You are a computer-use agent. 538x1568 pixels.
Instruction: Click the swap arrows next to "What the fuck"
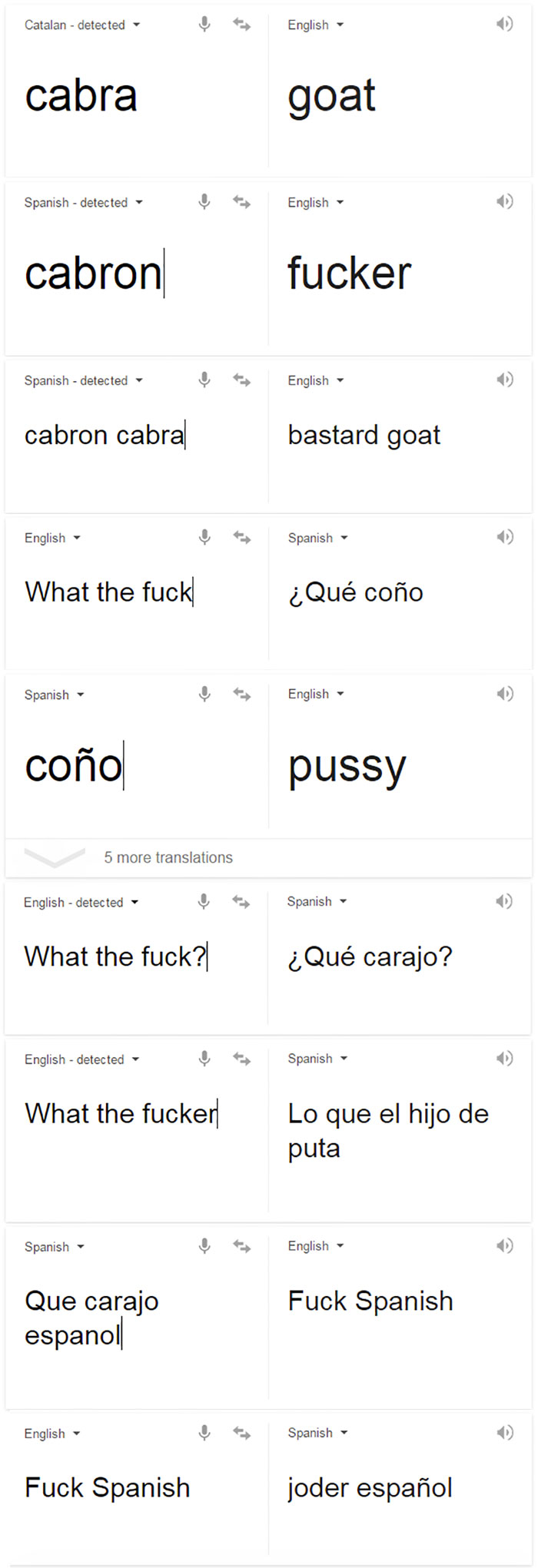coord(241,538)
